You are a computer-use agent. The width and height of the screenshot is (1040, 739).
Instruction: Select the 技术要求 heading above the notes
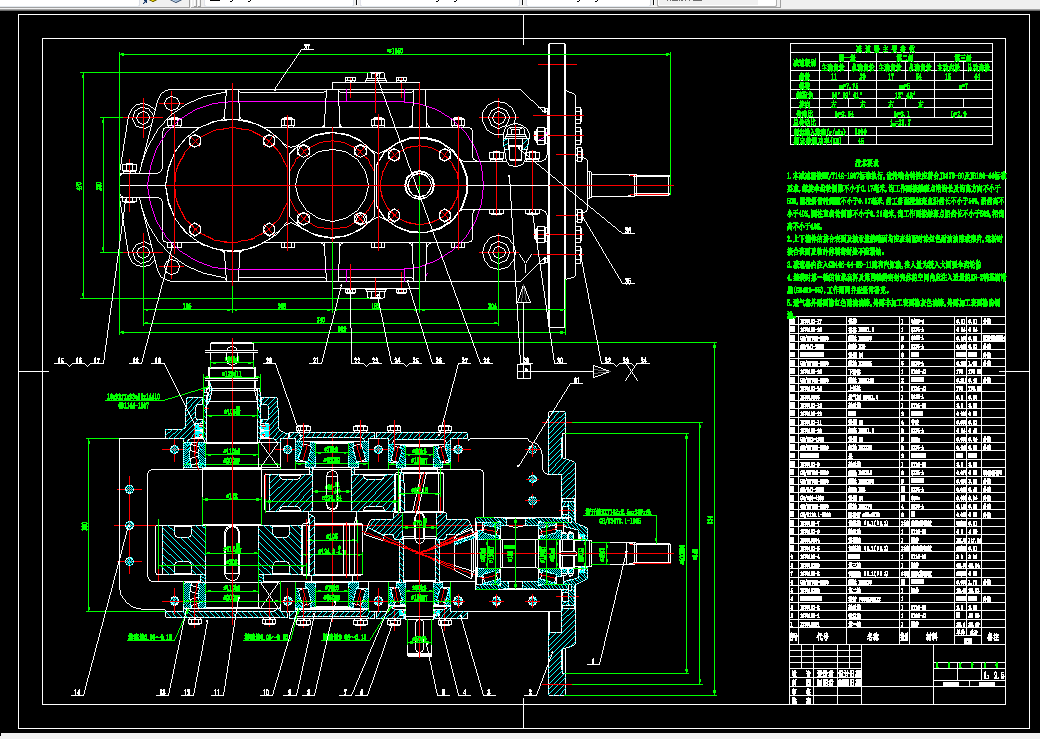[x=866, y=163]
